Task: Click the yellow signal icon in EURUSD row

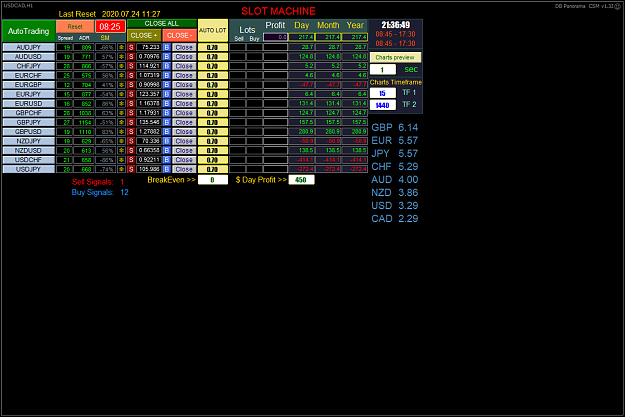Action: click(122, 103)
